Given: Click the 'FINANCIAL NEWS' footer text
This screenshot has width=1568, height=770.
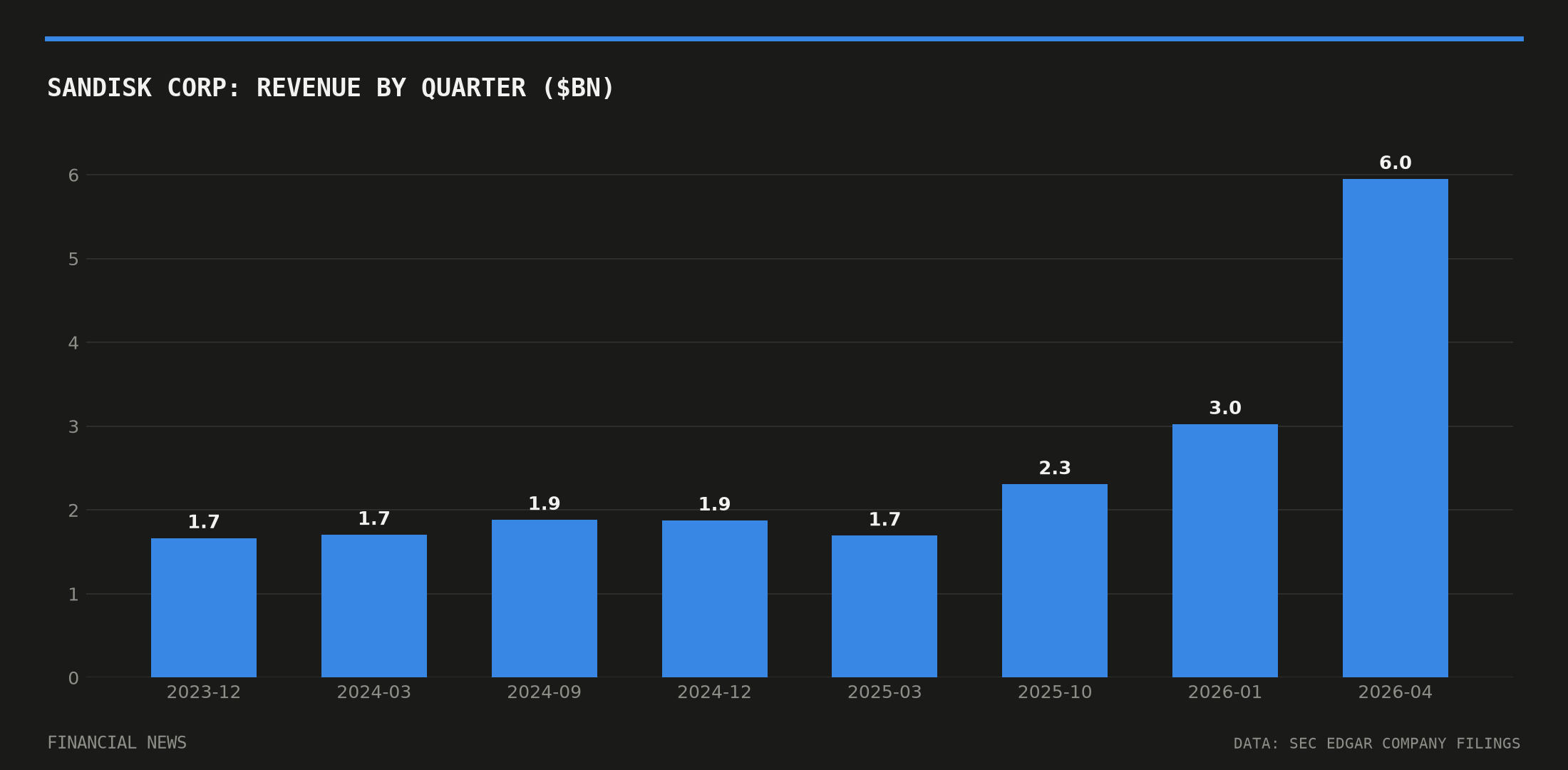Looking at the screenshot, I should [117, 743].
